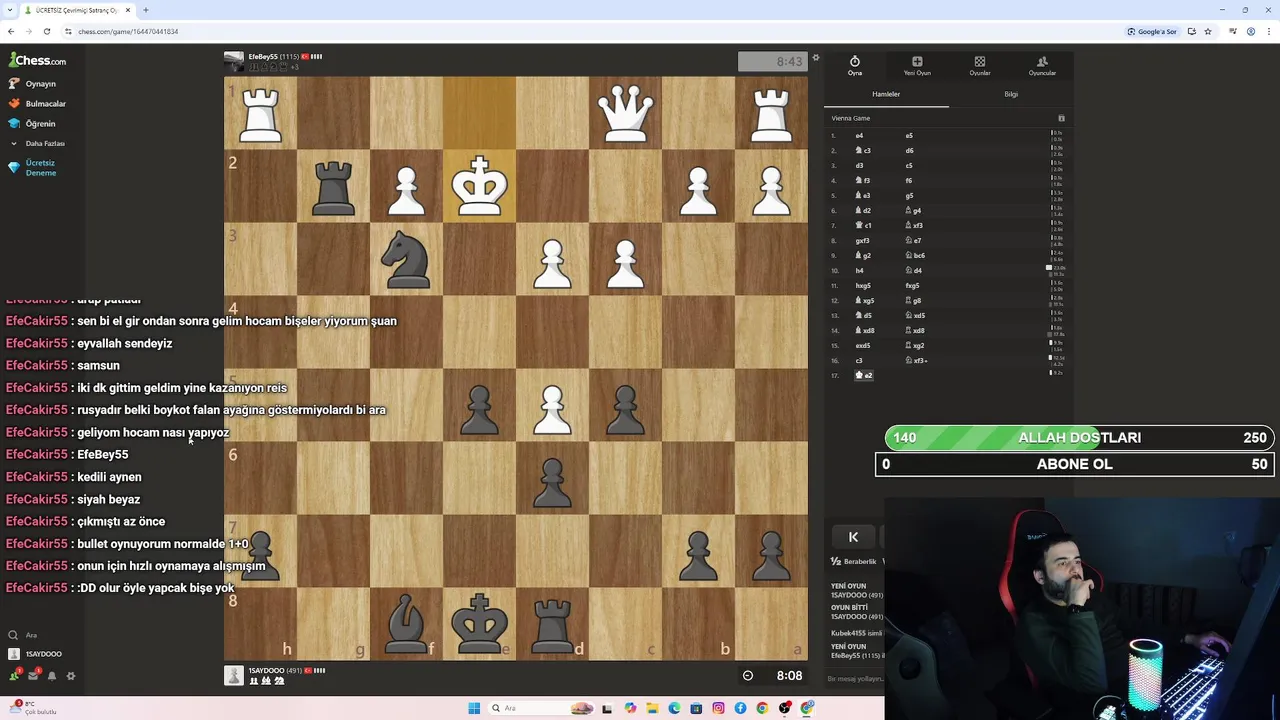Open the Vienna Game opening link
Viewport: 1280px width, 720px height.
click(x=851, y=118)
